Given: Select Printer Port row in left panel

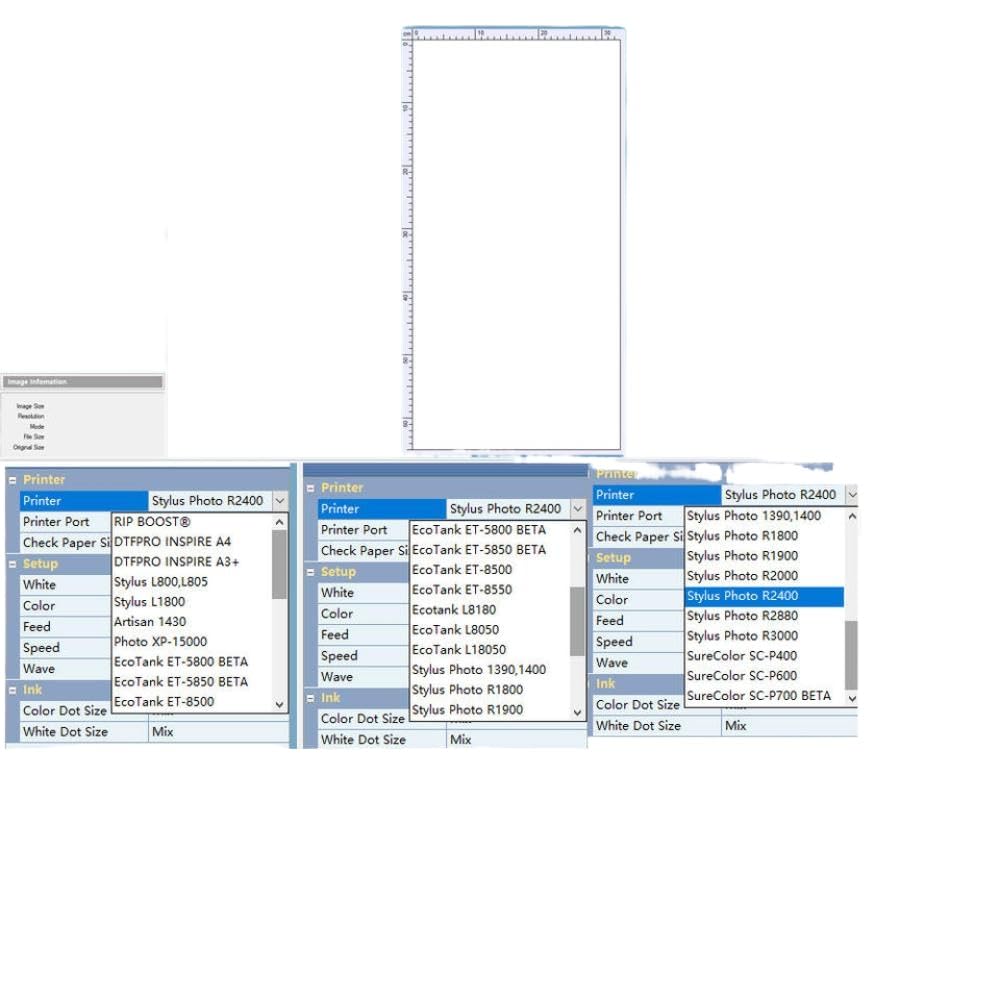Looking at the screenshot, I should [x=66, y=522].
